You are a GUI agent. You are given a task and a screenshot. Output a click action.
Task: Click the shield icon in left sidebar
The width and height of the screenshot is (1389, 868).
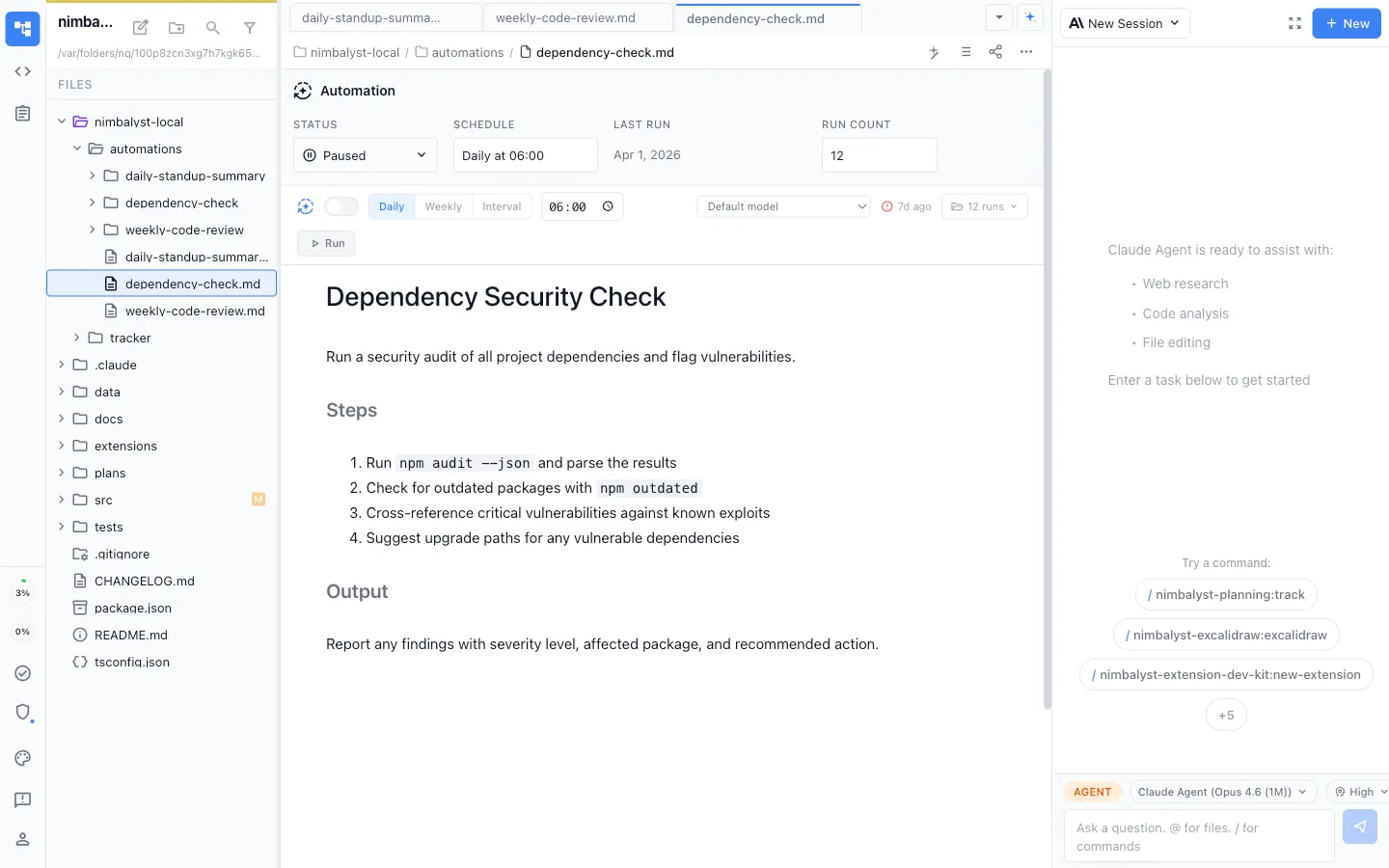click(23, 713)
